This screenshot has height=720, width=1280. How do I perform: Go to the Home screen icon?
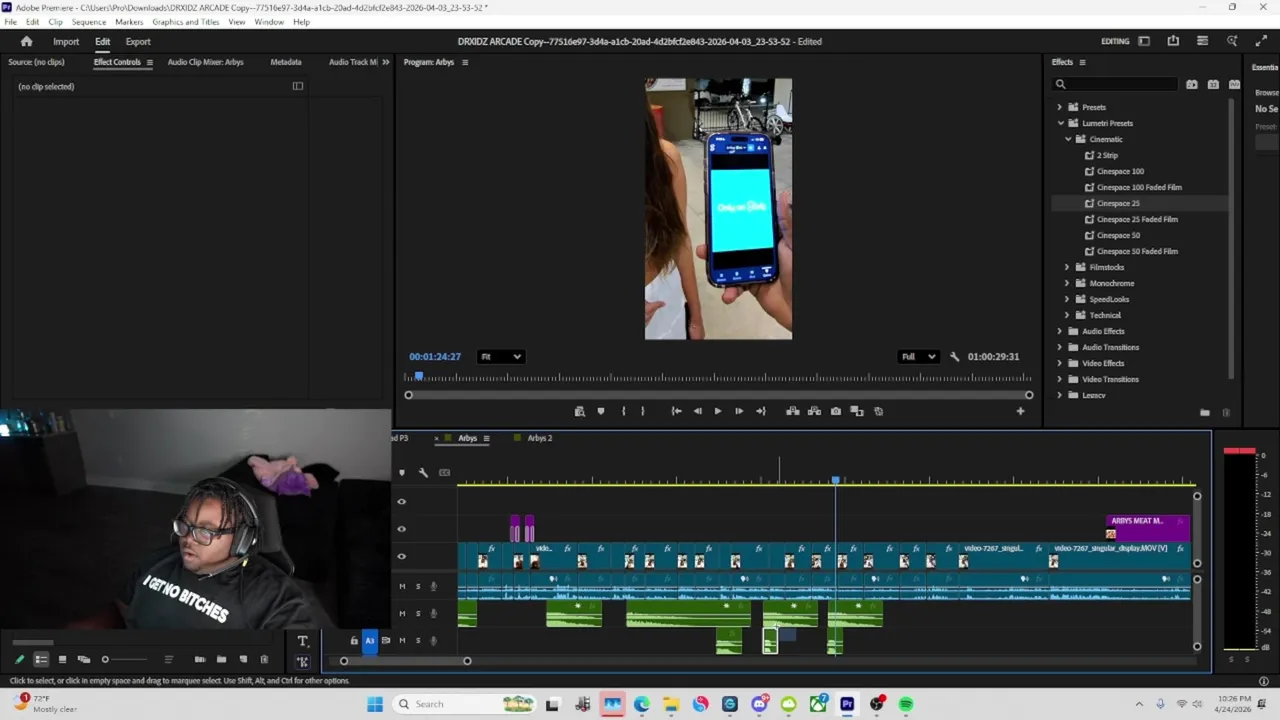[26, 41]
